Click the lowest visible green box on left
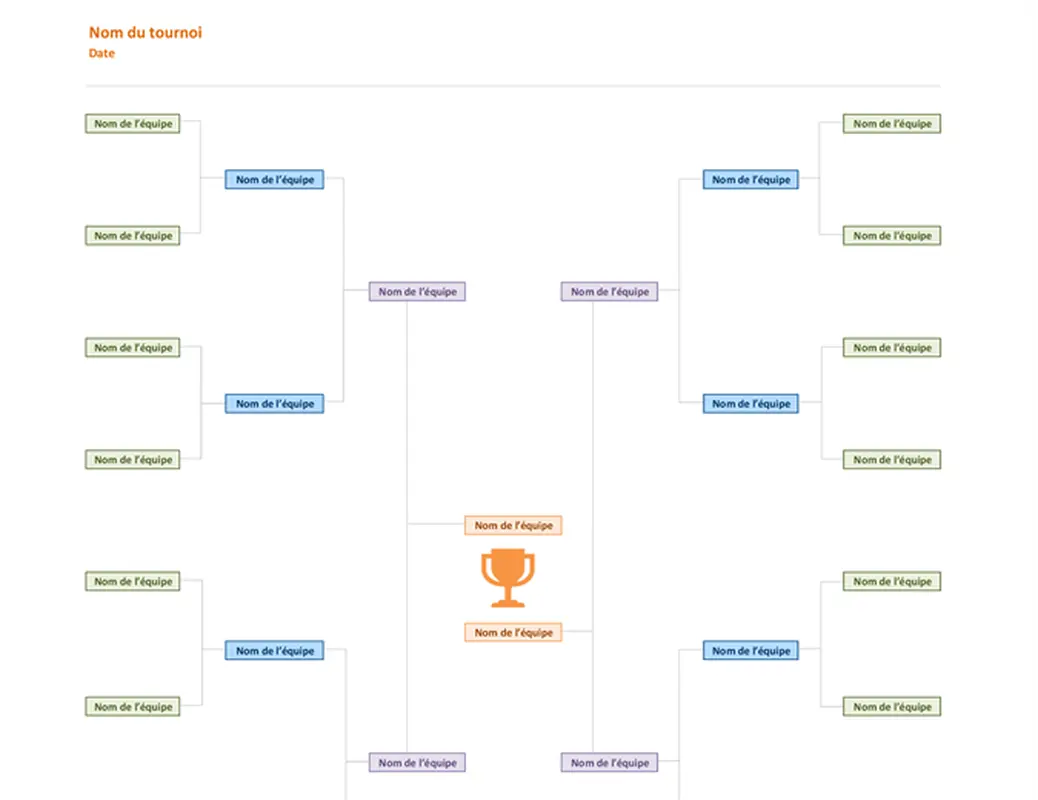Image resolution: width=1038 pixels, height=800 pixels. (x=133, y=707)
